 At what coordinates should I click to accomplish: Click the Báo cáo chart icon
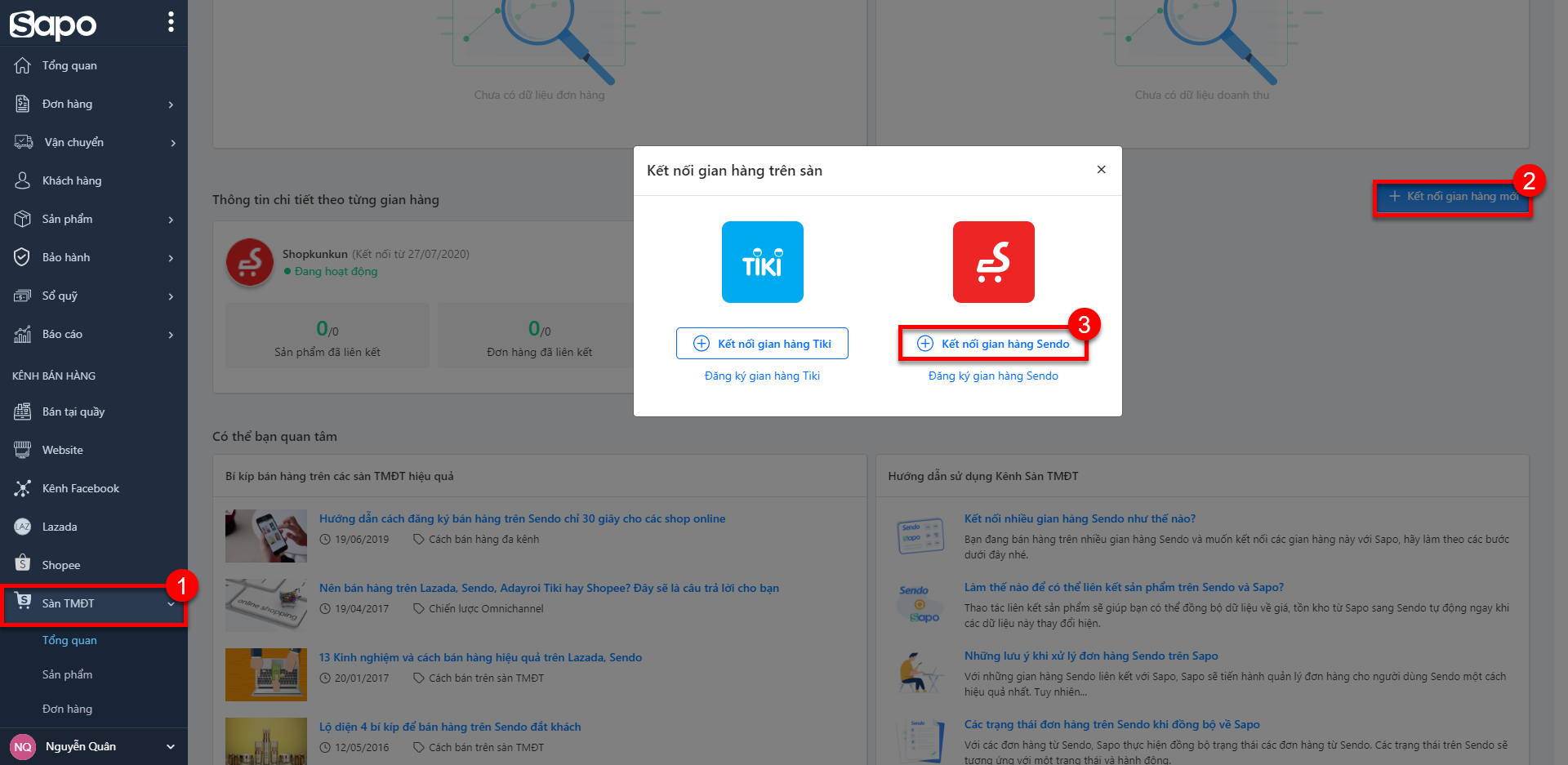click(23, 334)
